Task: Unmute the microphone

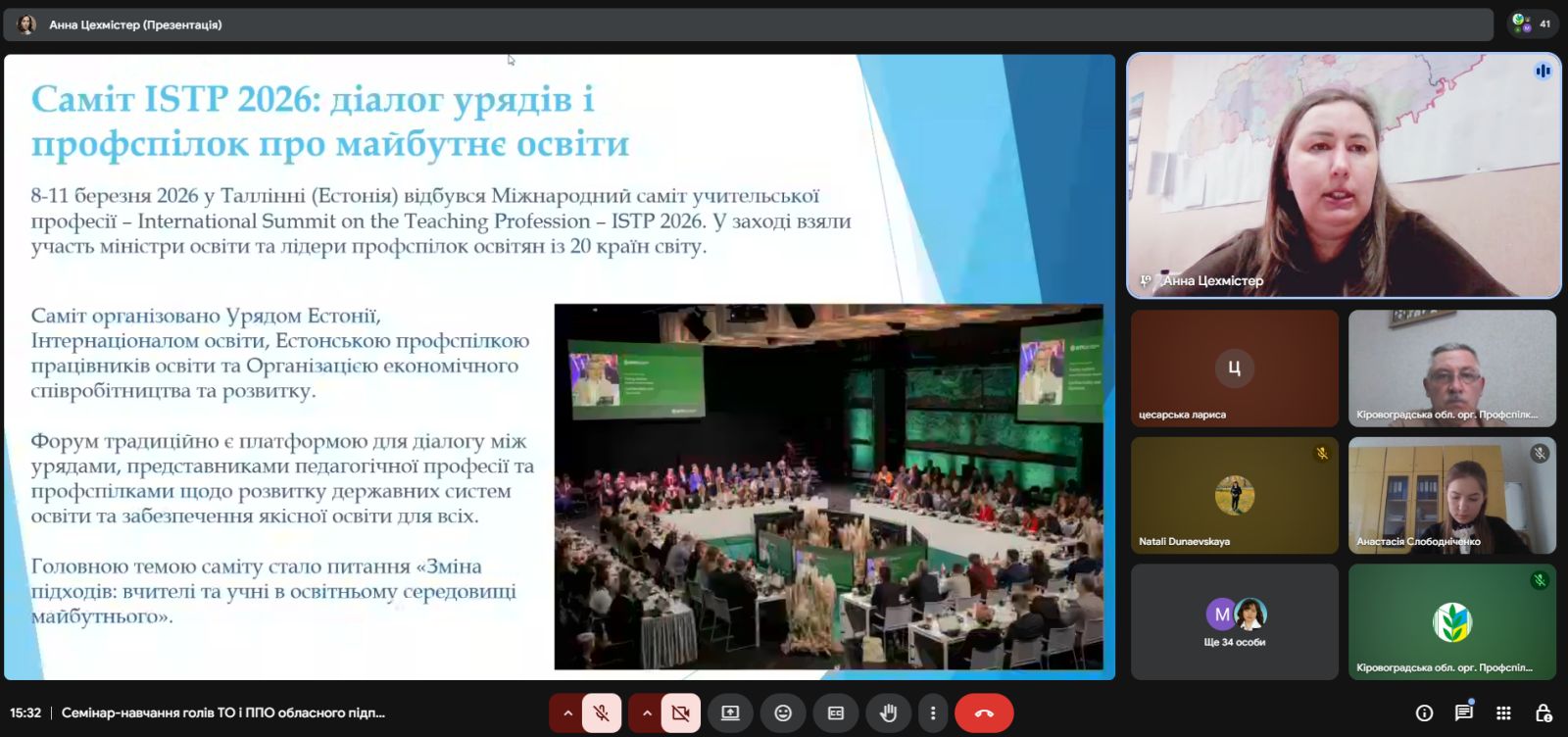Action: click(x=602, y=713)
